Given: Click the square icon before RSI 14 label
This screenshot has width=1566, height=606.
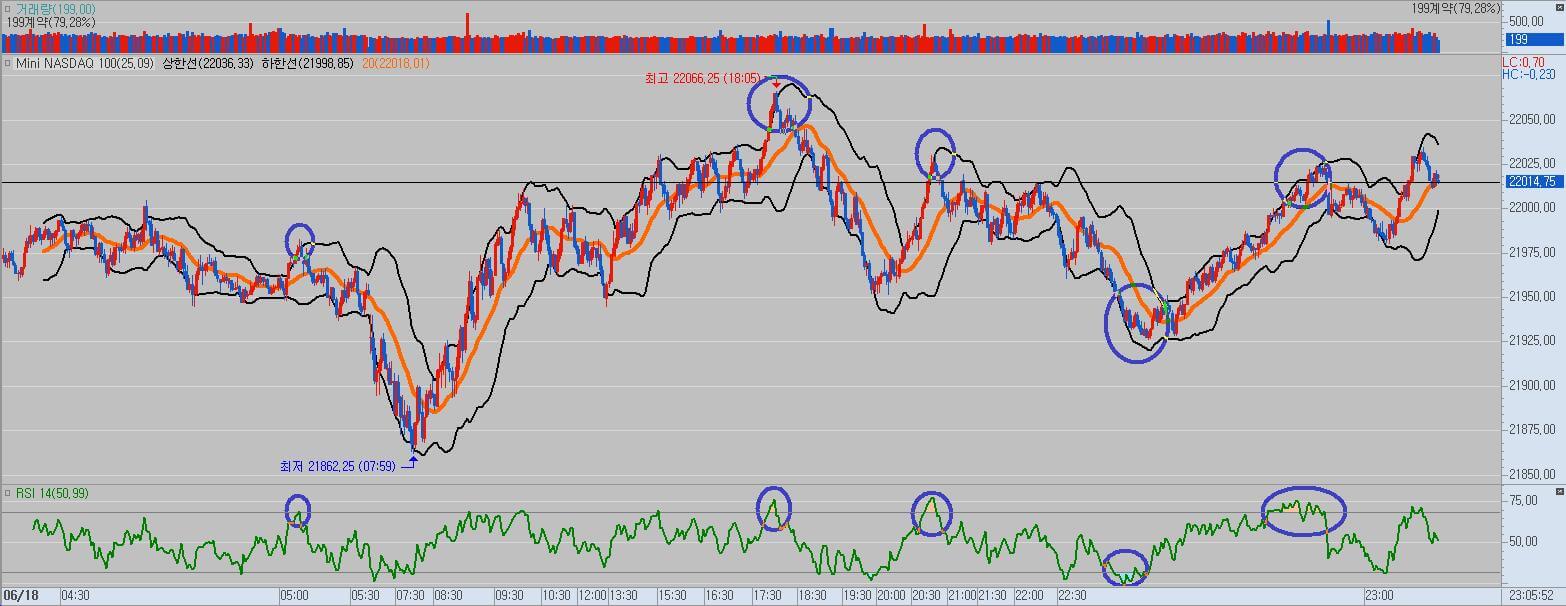Looking at the screenshot, I should point(8,493).
